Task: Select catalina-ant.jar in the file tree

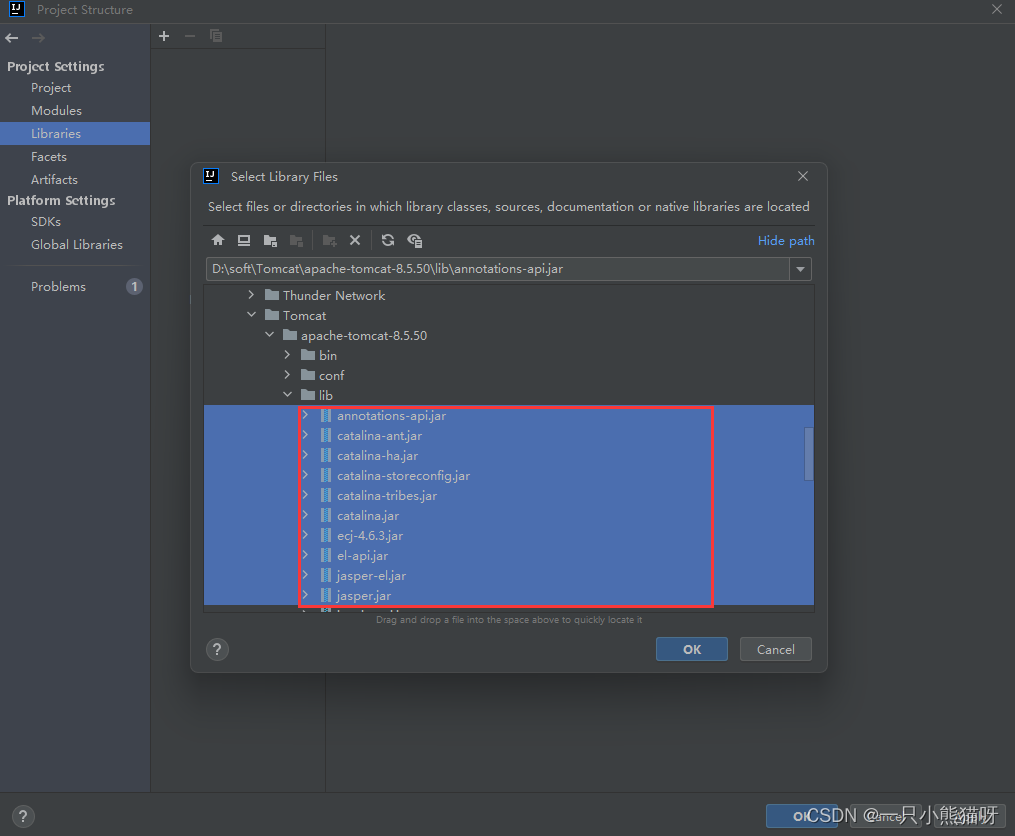Action: (x=508, y=436)
